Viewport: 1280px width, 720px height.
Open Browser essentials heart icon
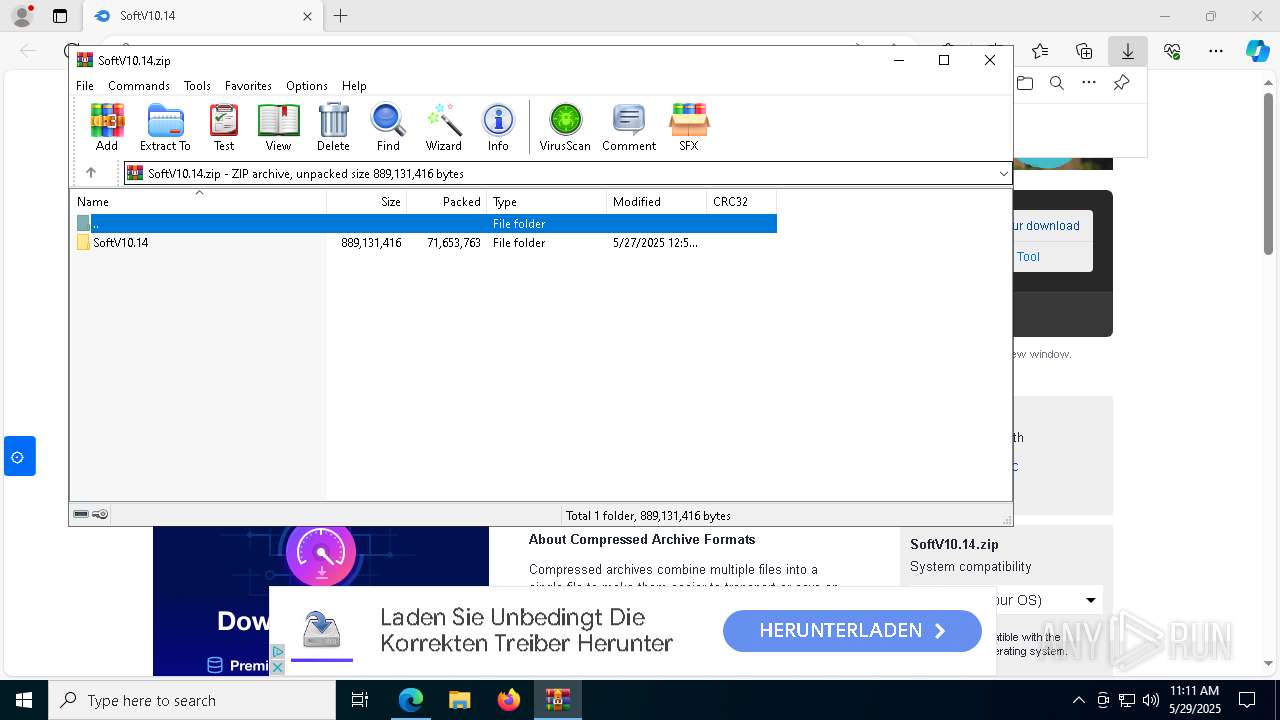tap(1172, 51)
